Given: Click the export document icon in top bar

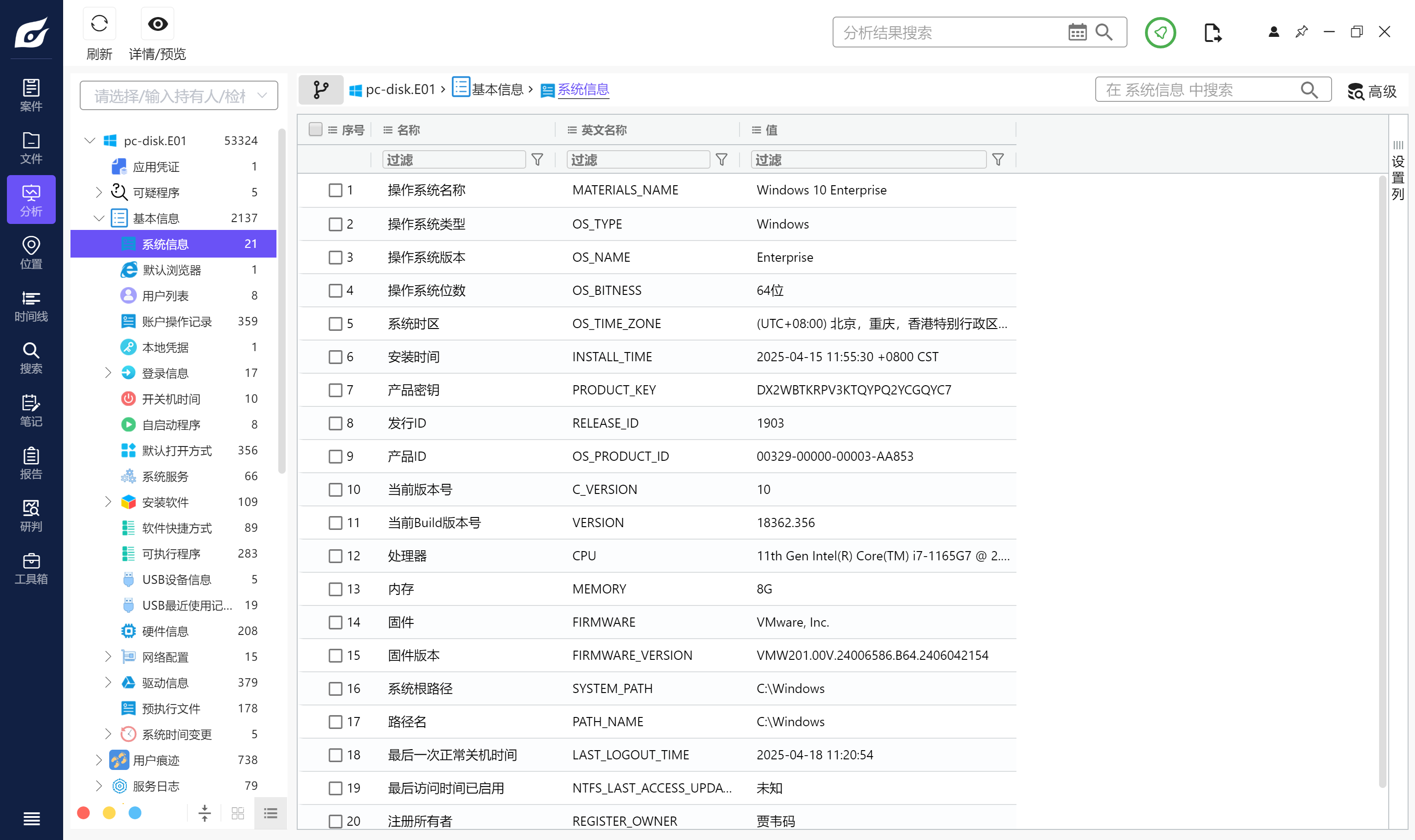Looking at the screenshot, I should coord(1212,32).
